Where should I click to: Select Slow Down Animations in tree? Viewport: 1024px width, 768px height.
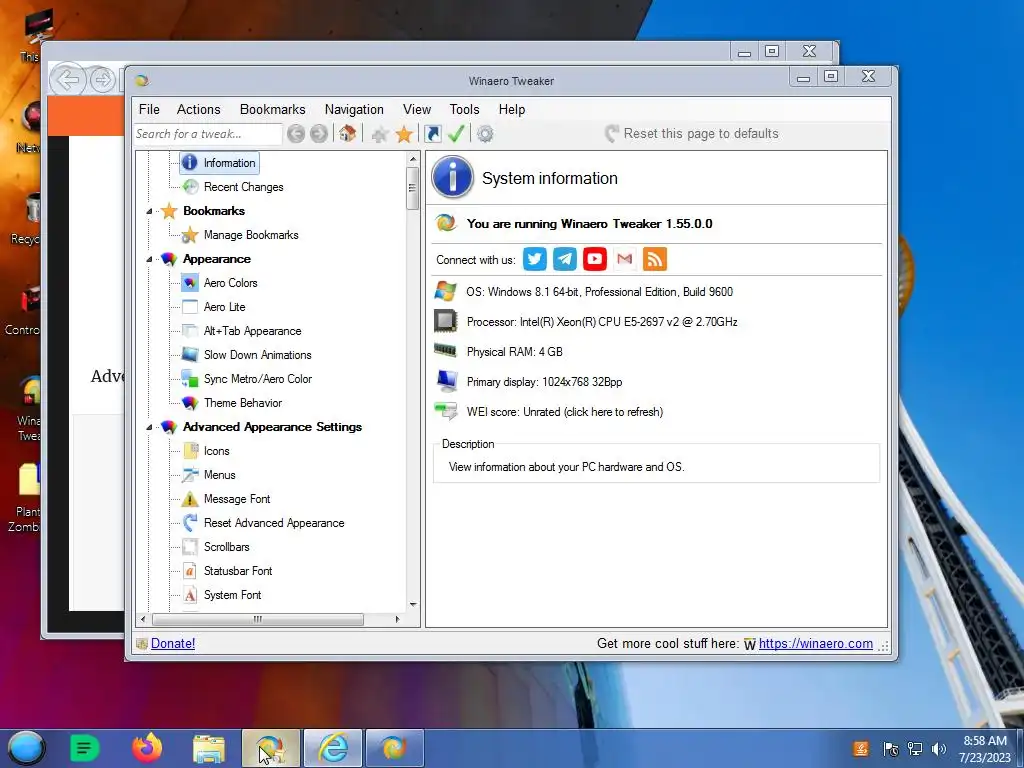pos(258,355)
